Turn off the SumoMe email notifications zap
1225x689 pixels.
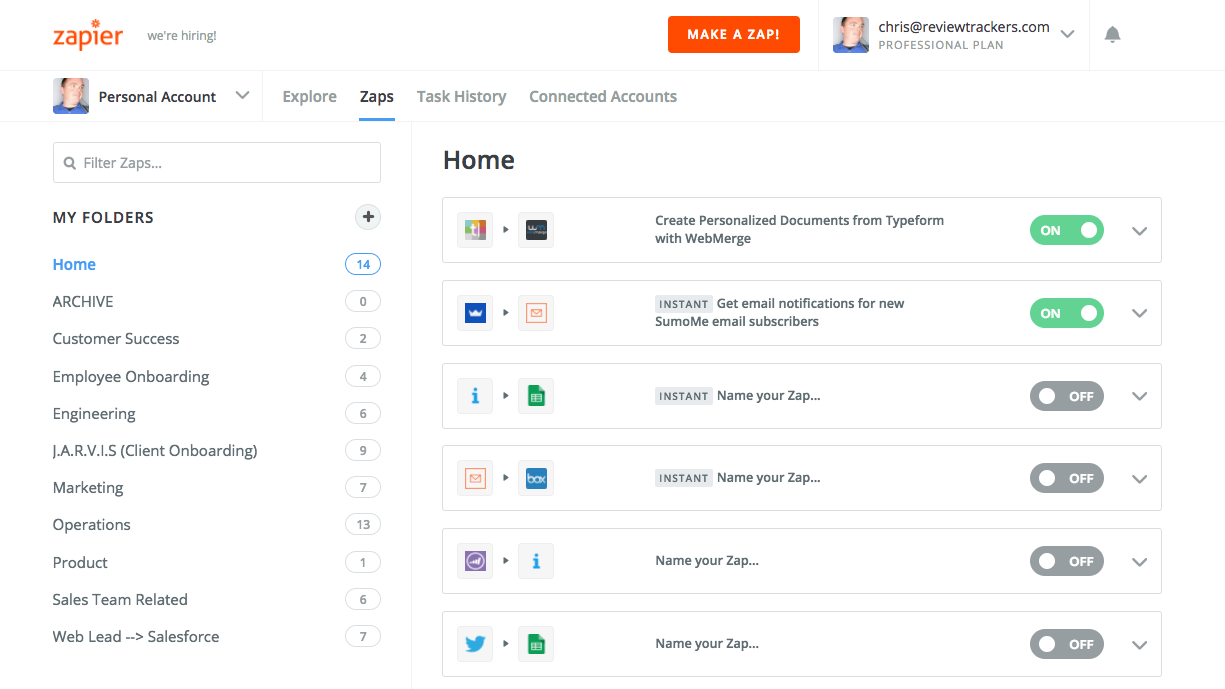coord(1067,313)
